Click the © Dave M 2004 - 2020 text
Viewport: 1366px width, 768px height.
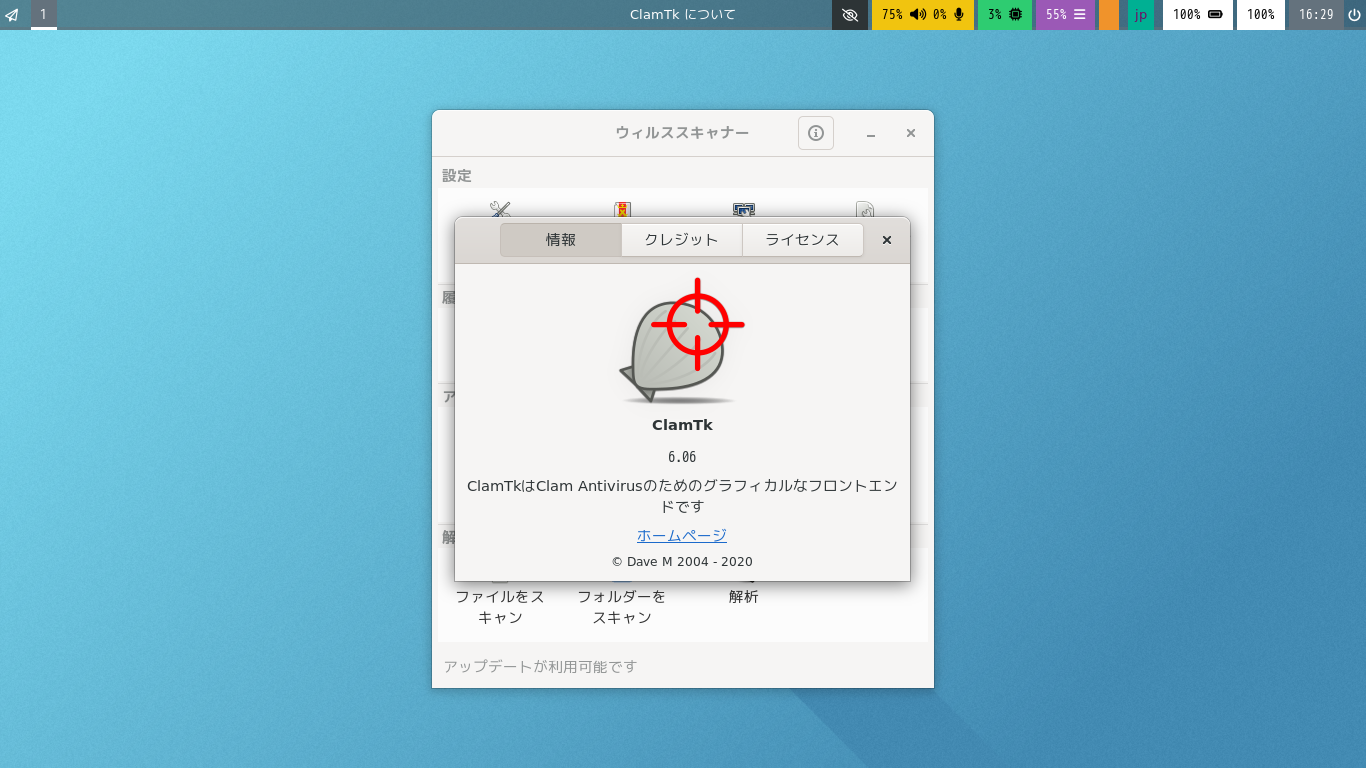coord(682,562)
